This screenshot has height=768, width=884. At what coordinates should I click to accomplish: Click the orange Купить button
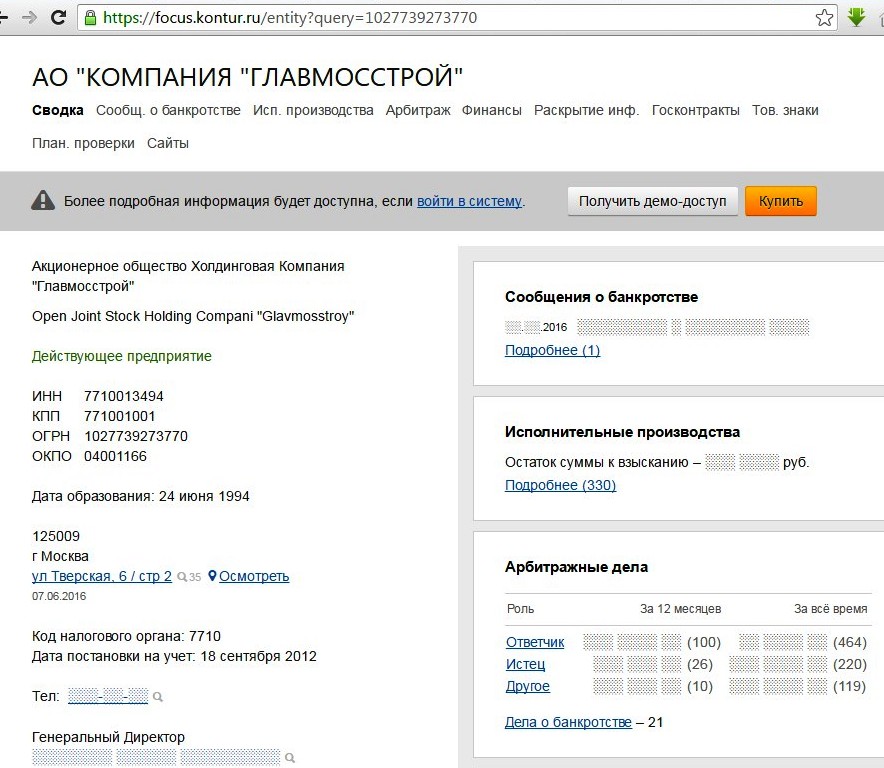click(x=780, y=201)
